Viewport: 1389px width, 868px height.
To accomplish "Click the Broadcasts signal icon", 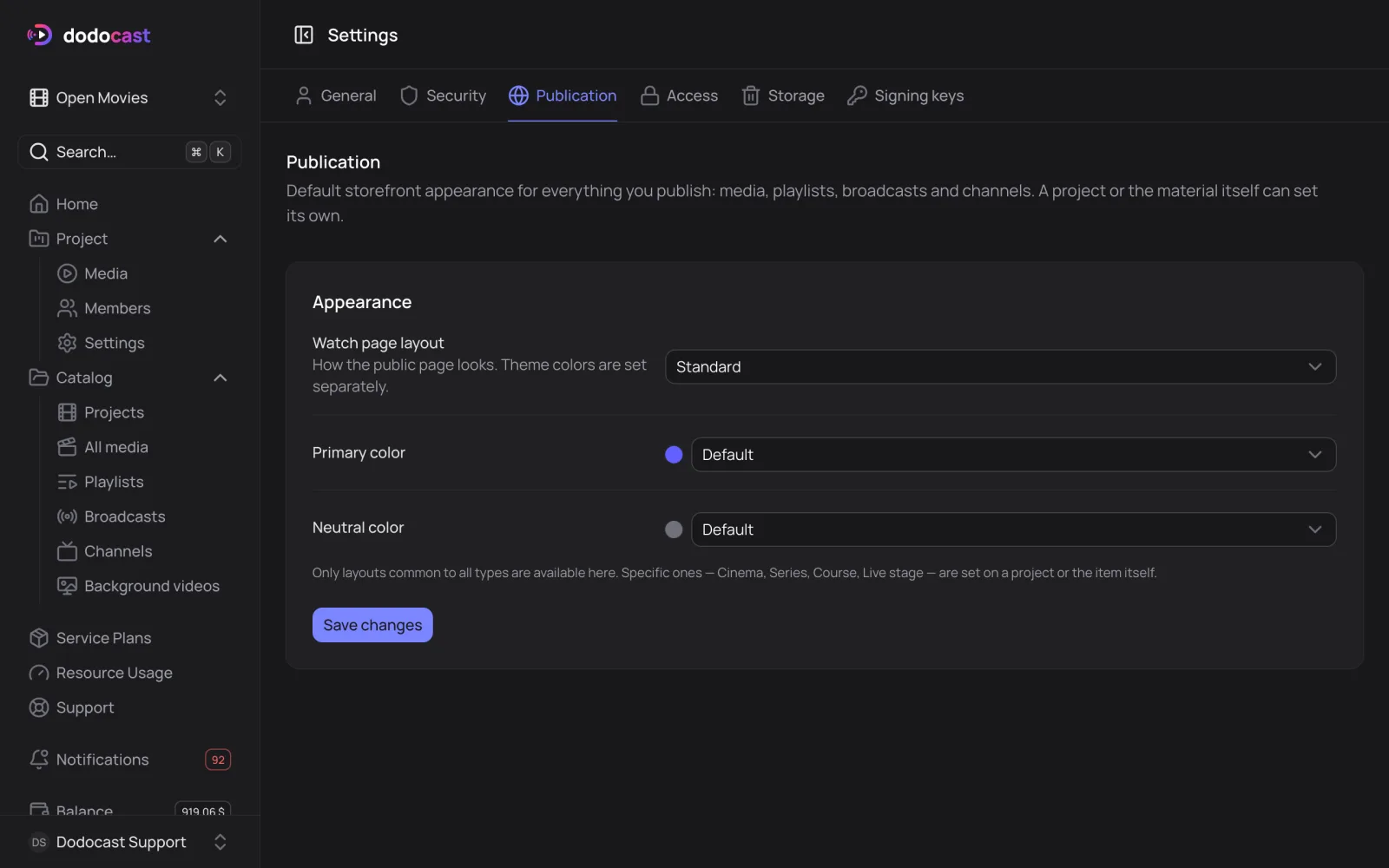I will click(67, 516).
